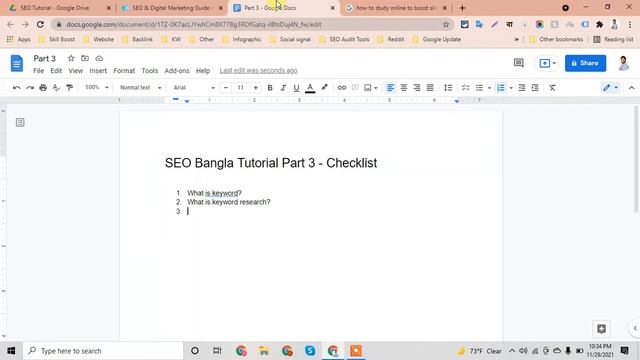Increase indent of the paragraph
The height and width of the screenshot is (360, 640).
coord(535,87)
